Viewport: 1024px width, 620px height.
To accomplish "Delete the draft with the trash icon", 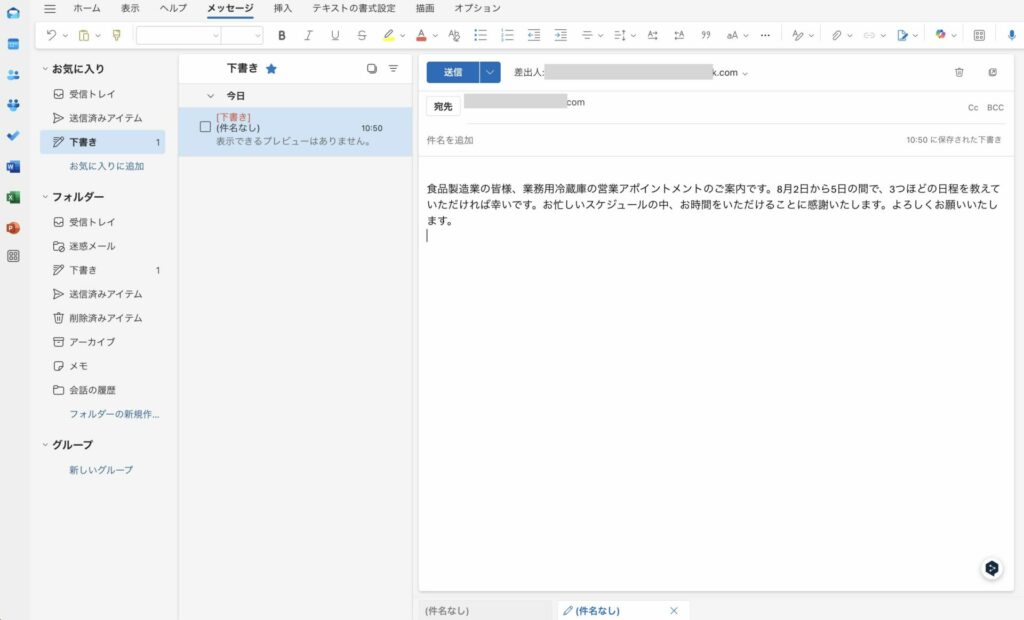I will coord(959,72).
